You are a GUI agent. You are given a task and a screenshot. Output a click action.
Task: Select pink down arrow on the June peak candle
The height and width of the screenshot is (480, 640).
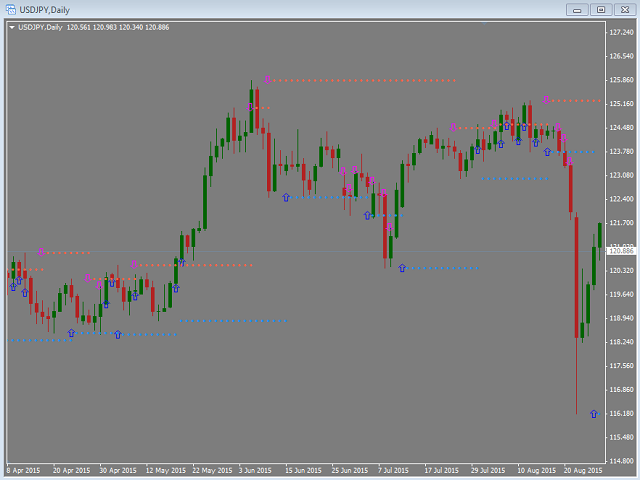point(250,107)
